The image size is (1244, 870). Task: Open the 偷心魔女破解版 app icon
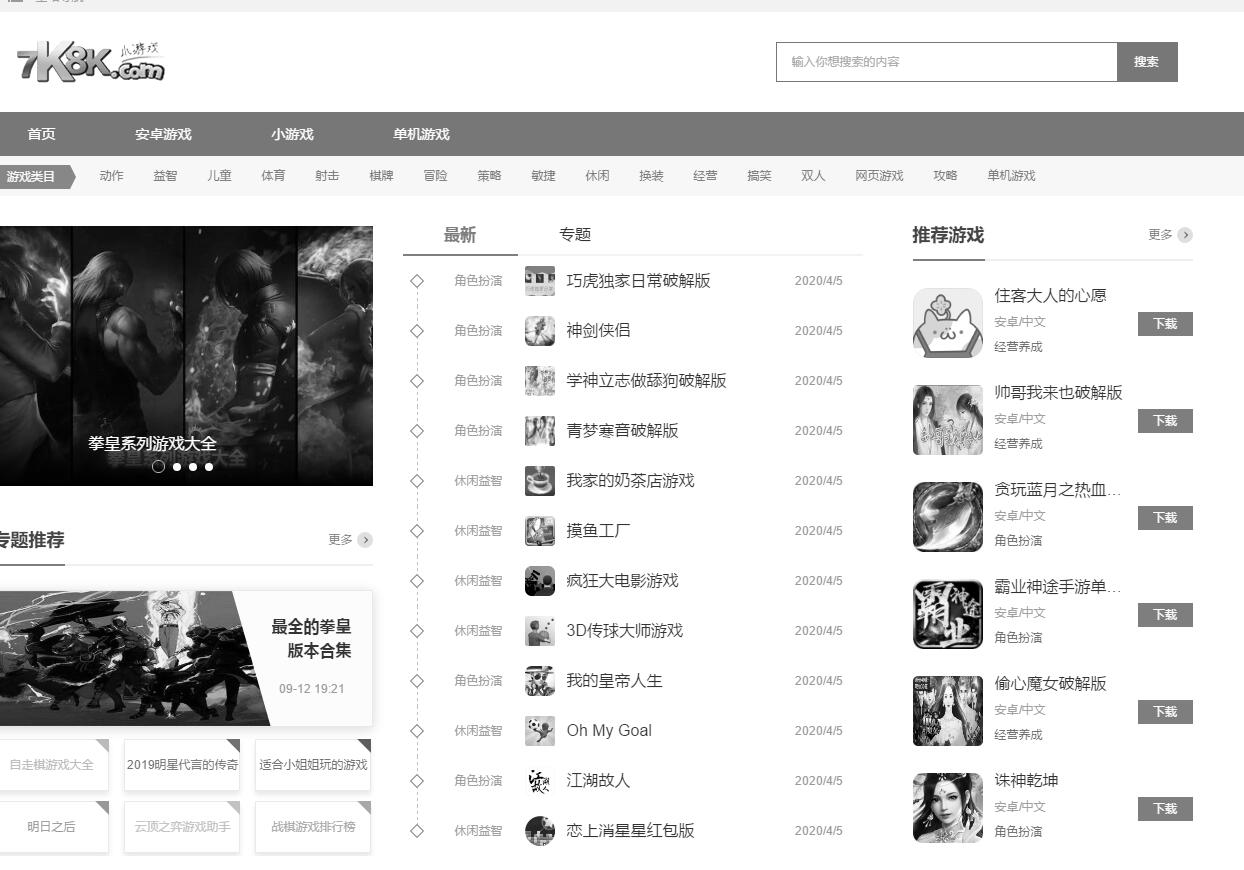[948, 711]
